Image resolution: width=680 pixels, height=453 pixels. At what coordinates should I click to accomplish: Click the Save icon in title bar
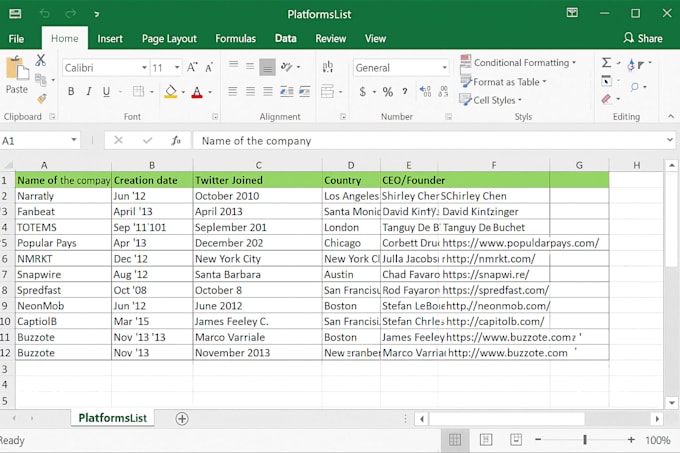pos(15,14)
